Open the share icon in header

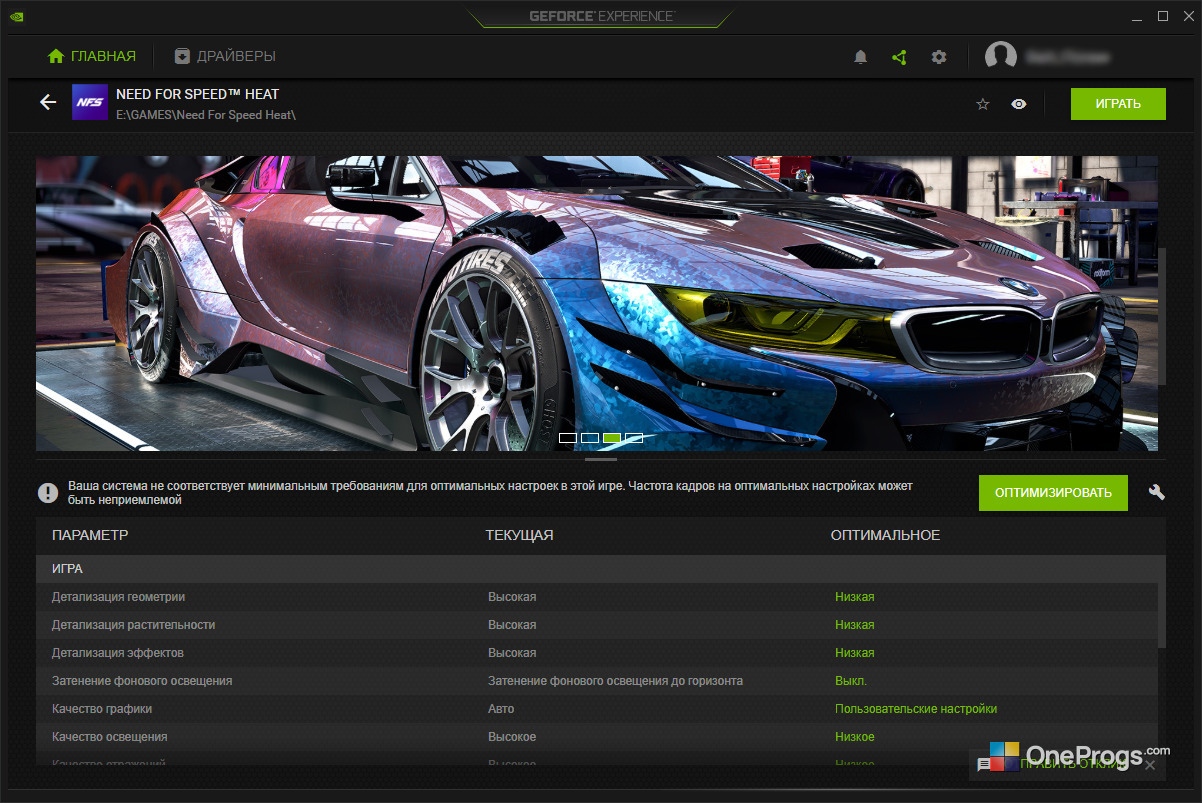[x=899, y=57]
